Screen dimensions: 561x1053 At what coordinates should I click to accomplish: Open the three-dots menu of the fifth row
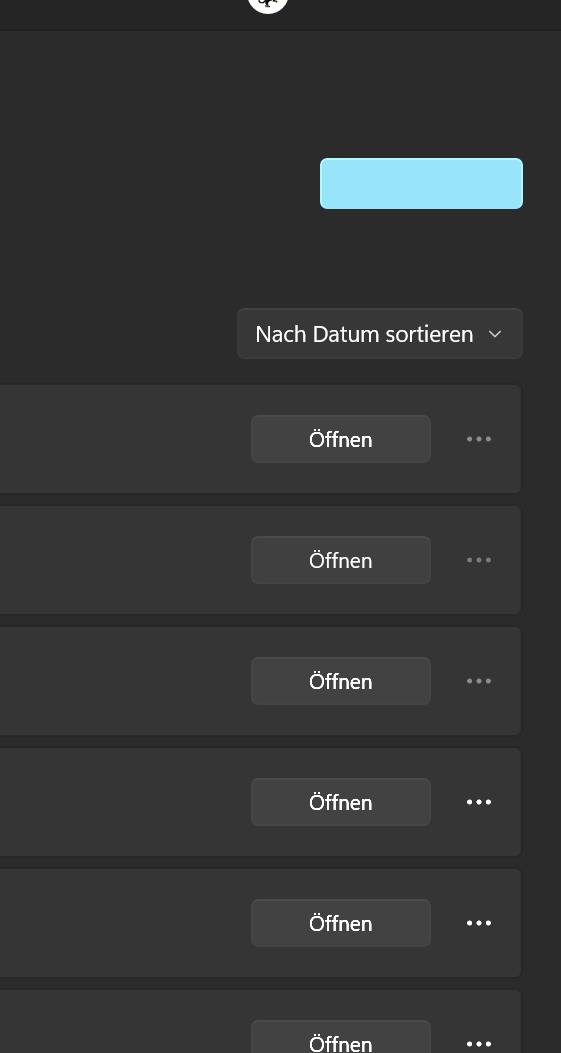(x=479, y=923)
